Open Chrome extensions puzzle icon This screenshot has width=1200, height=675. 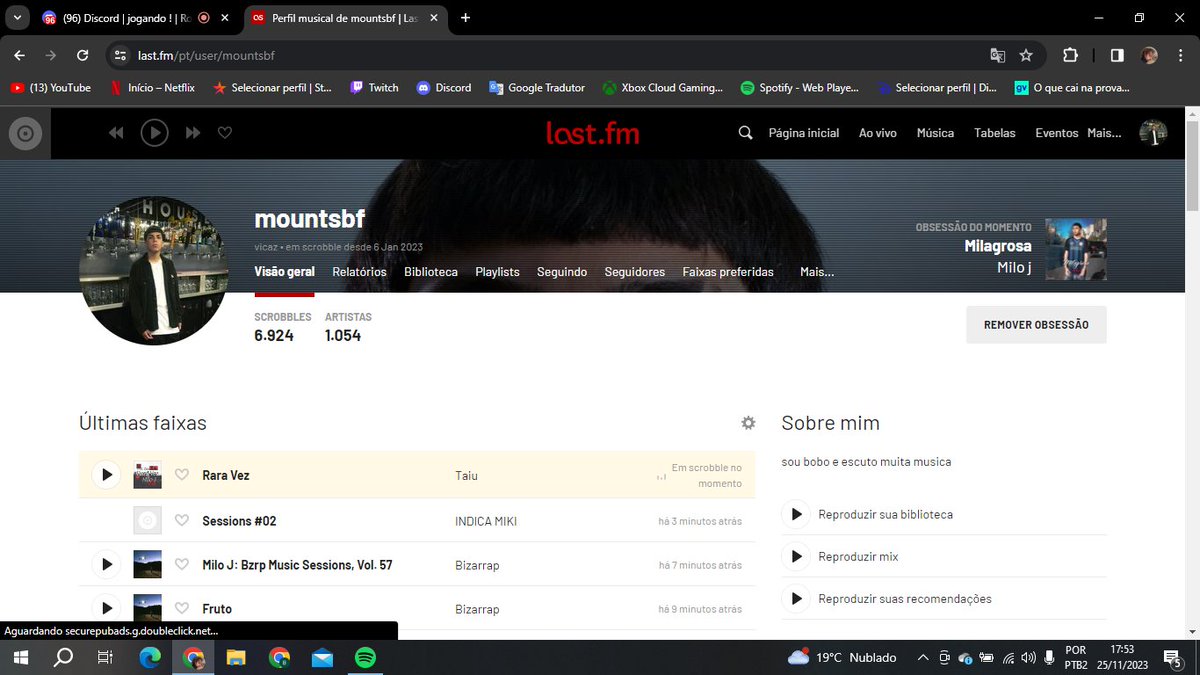[1070, 55]
